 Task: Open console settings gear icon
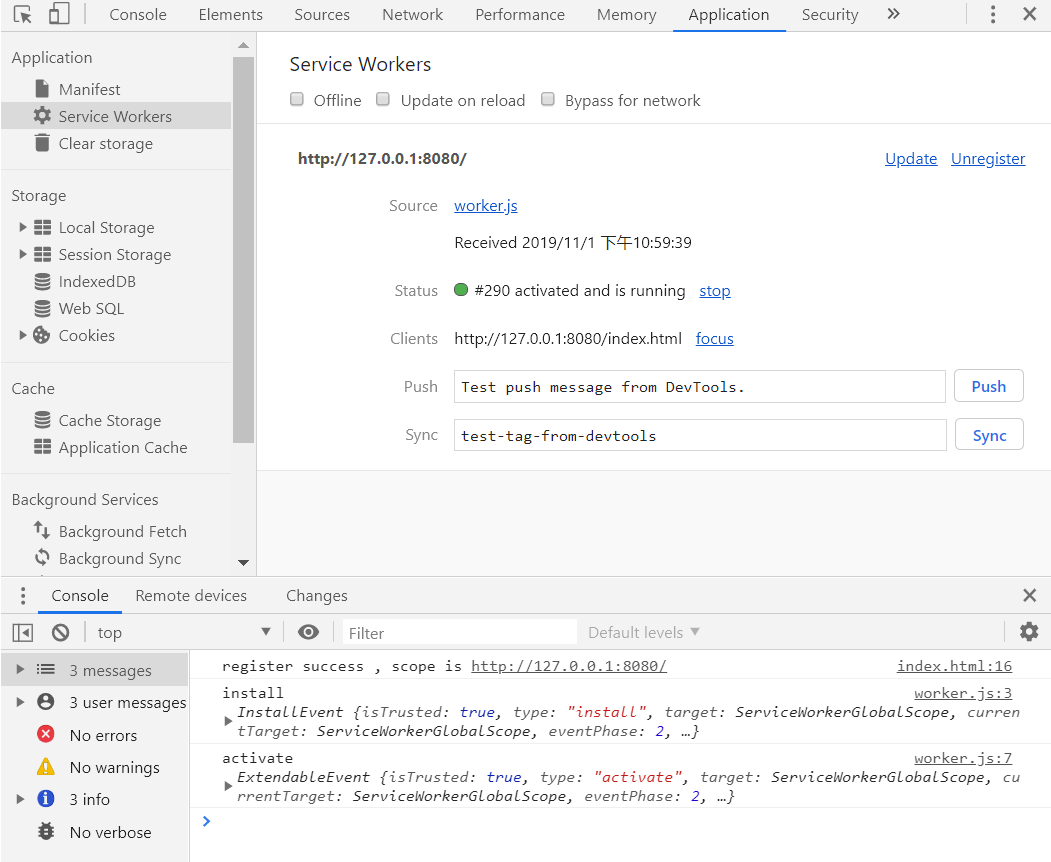(x=1029, y=631)
